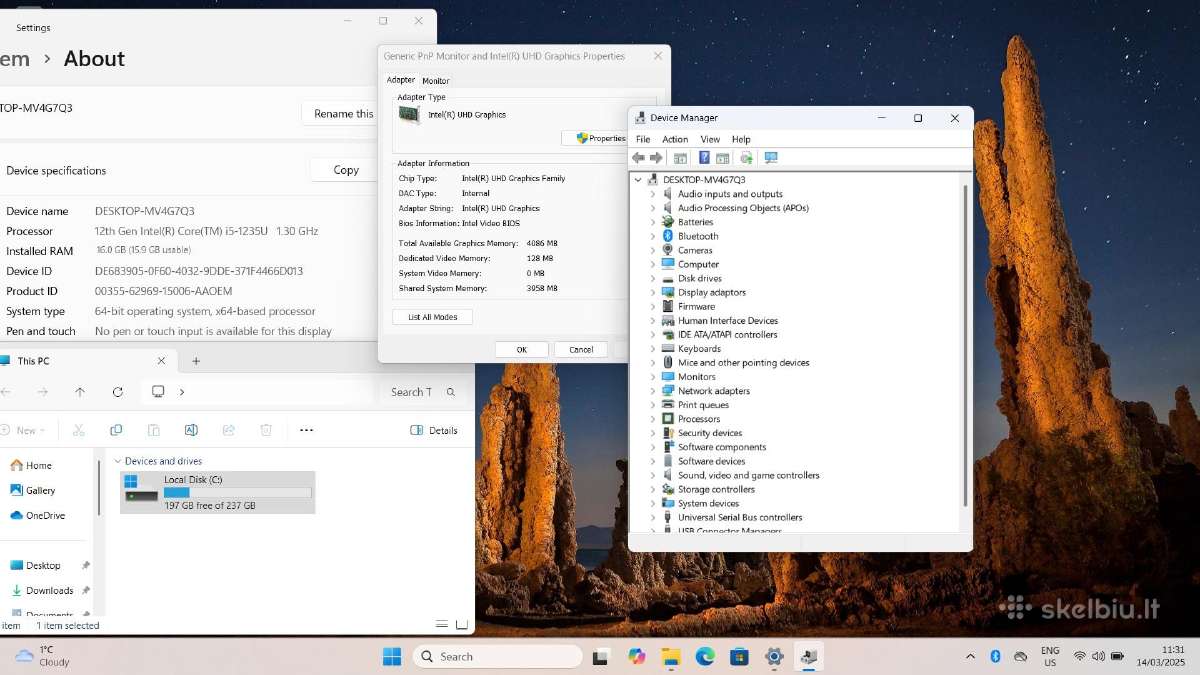This screenshot has height=675, width=1200.
Task: Click the Back arrow in Device Manager toolbar
Action: (638, 158)
